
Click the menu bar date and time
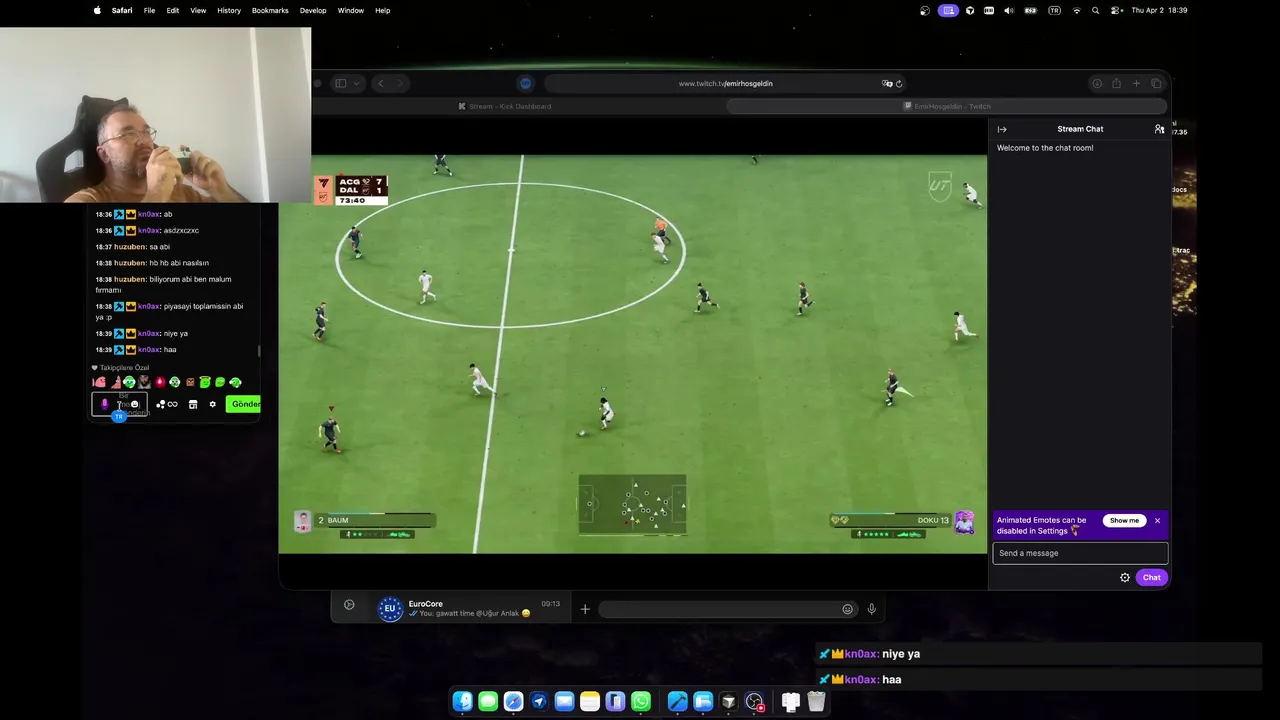[x=1159, y=10]
